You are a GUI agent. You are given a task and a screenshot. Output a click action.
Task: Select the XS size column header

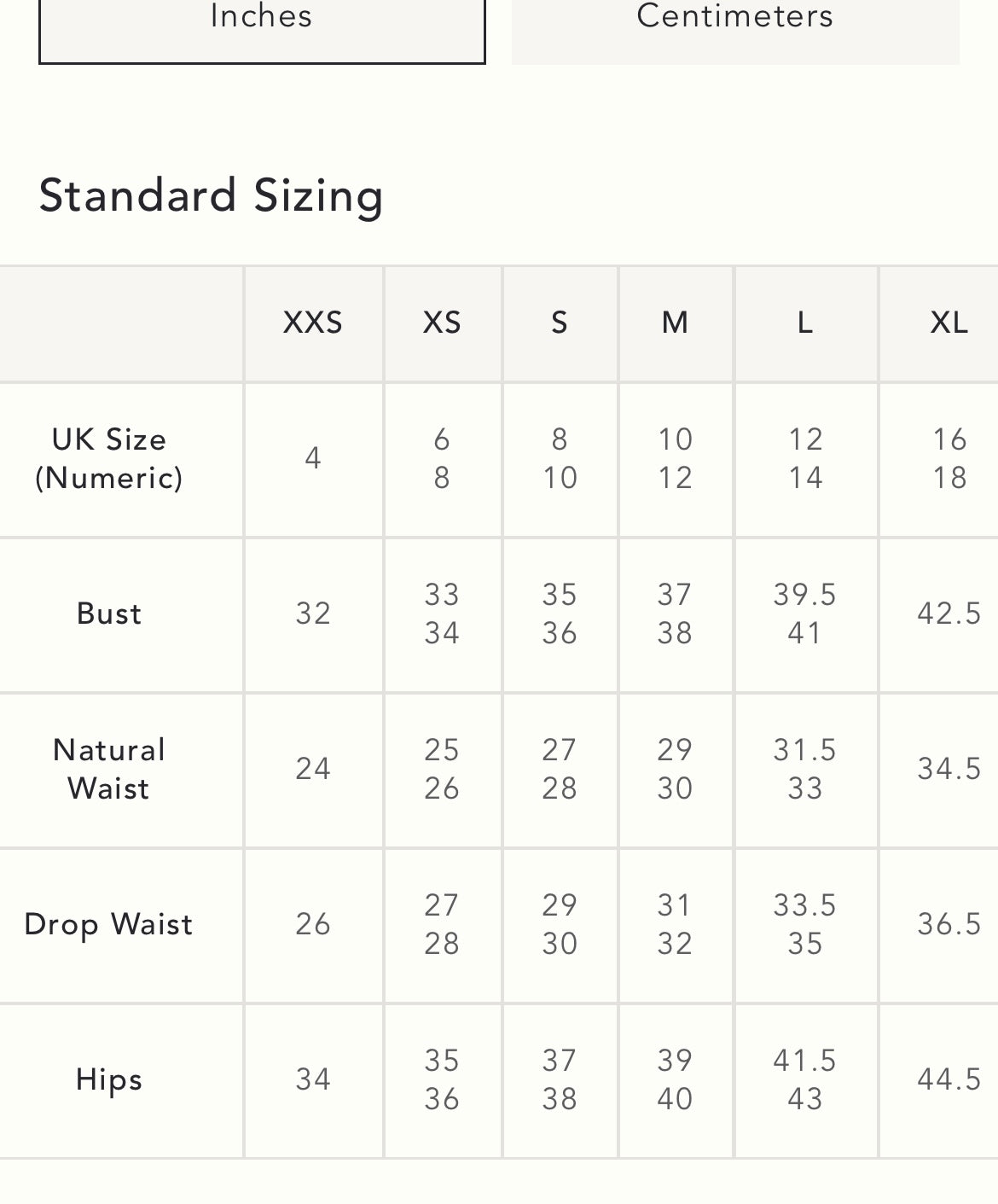[x=442, y=323]
